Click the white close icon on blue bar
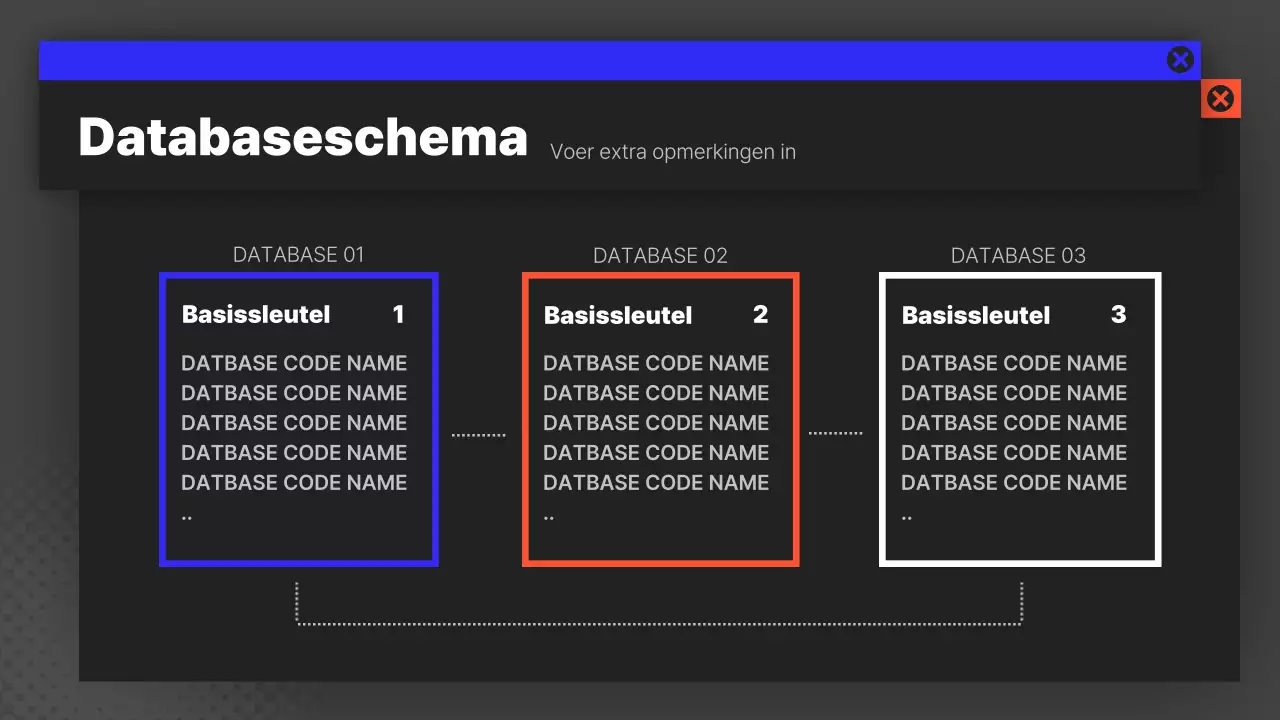Image resolution: width=1280 pixels, height=720 pixels. (x=1180, y=59)
